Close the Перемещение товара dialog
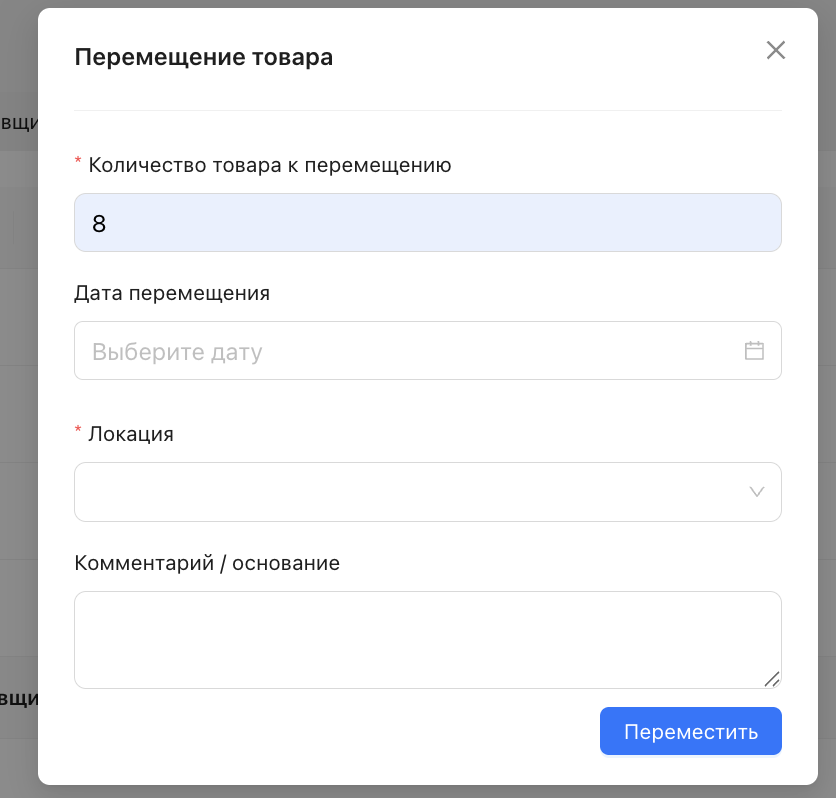 pyautogui.click(x=775, y=51)
